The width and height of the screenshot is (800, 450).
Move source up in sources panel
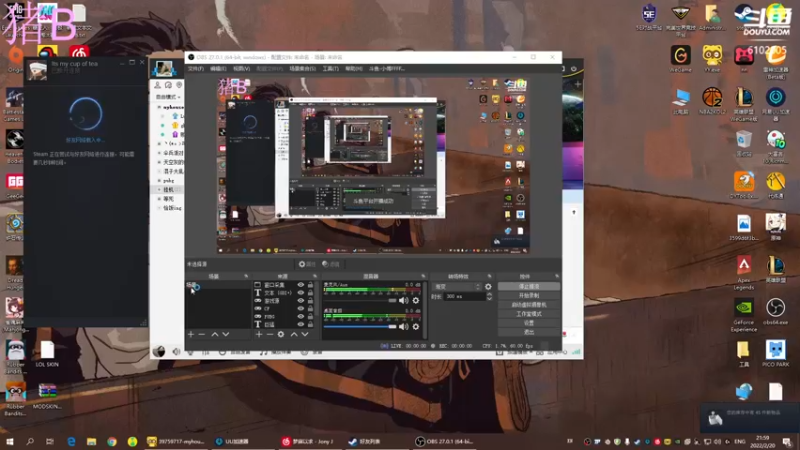(294, 334)
